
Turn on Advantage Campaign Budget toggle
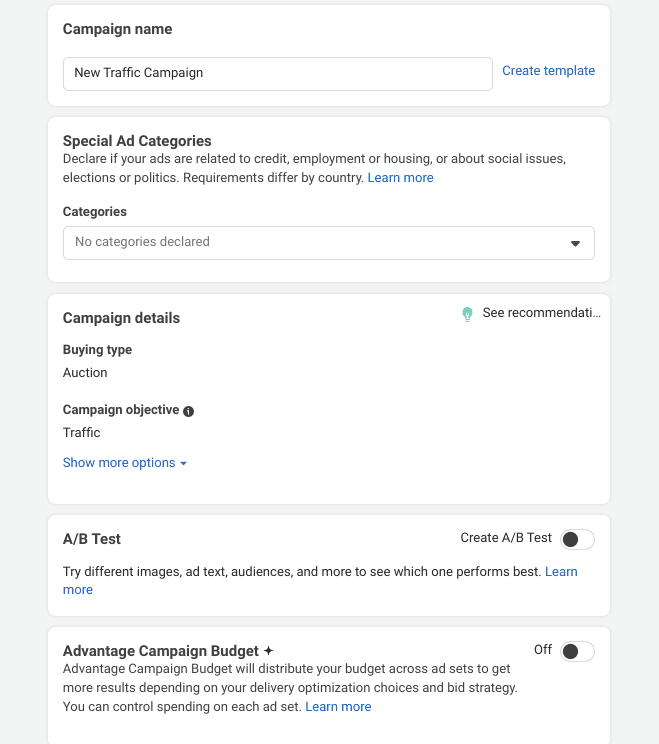577,651
